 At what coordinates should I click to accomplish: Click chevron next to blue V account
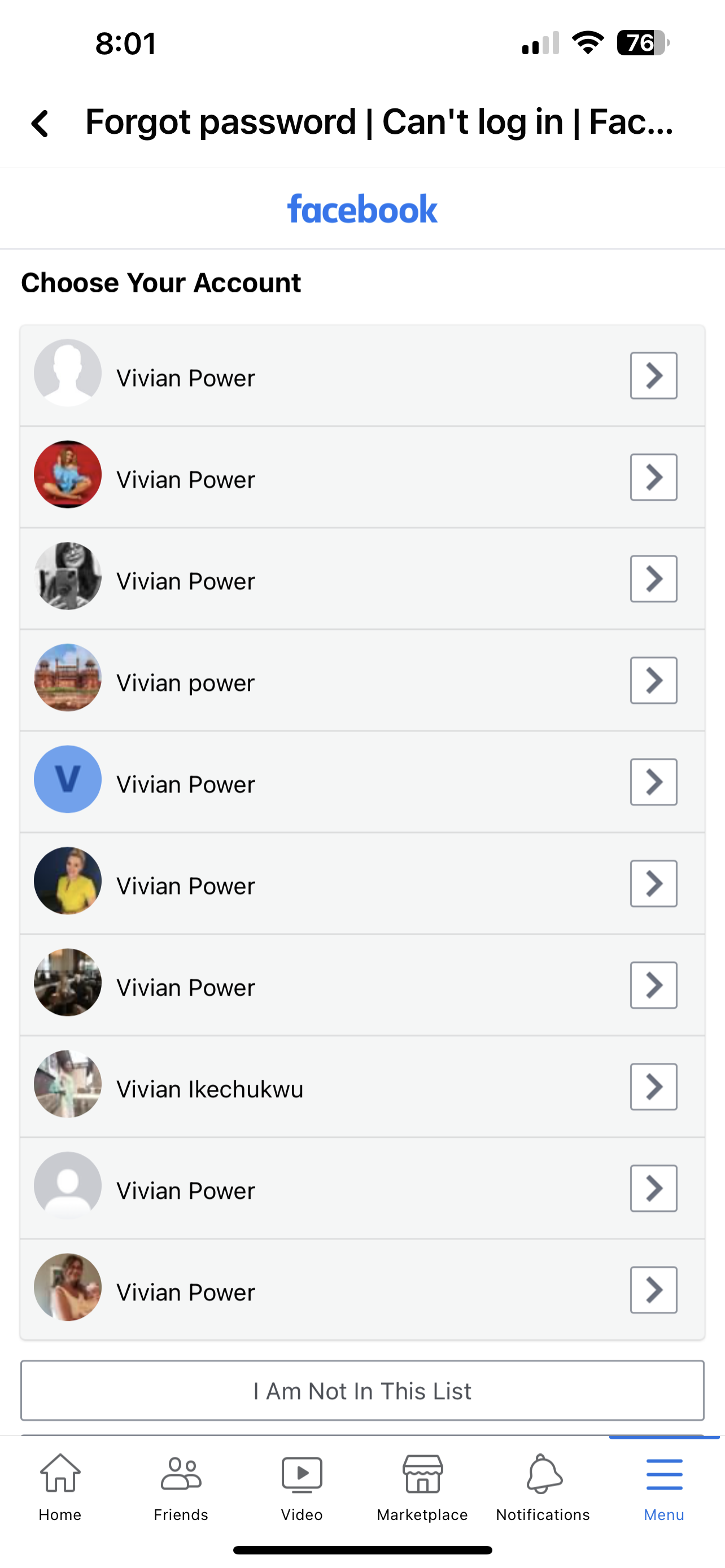point(653,782)
